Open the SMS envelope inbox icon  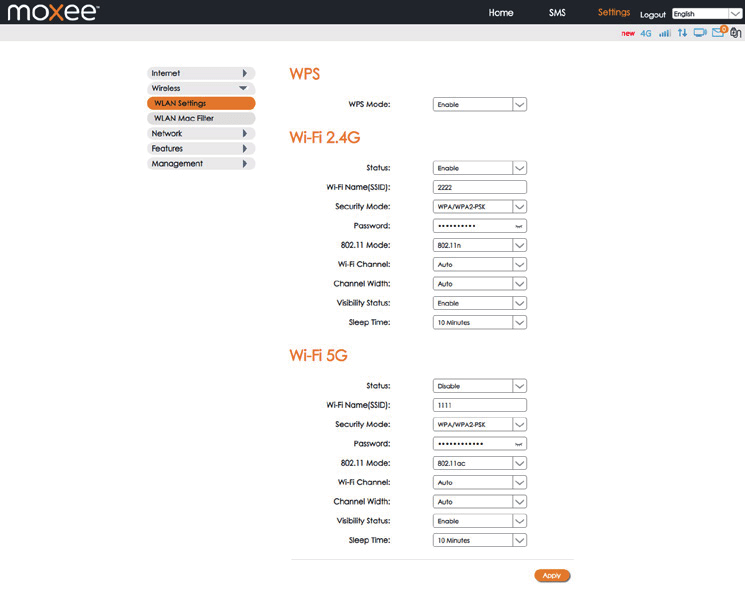[718, 33]
